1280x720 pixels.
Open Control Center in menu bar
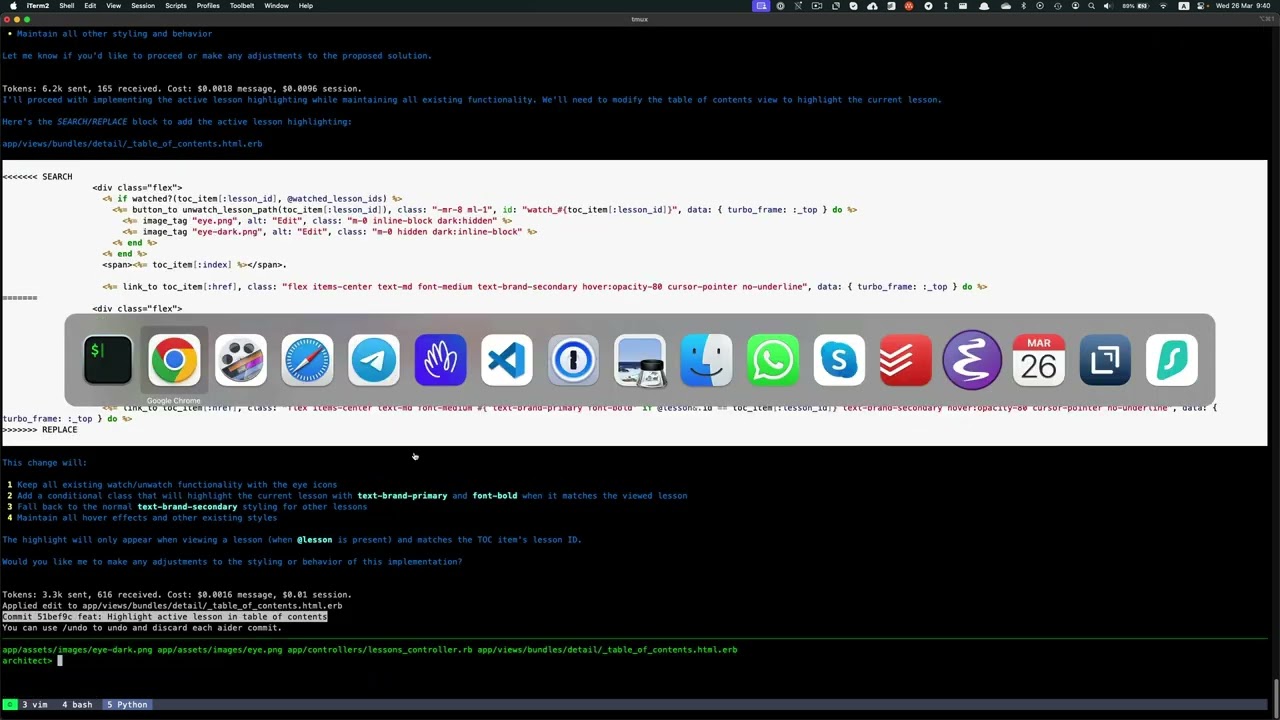click(x=1203, y=6)
